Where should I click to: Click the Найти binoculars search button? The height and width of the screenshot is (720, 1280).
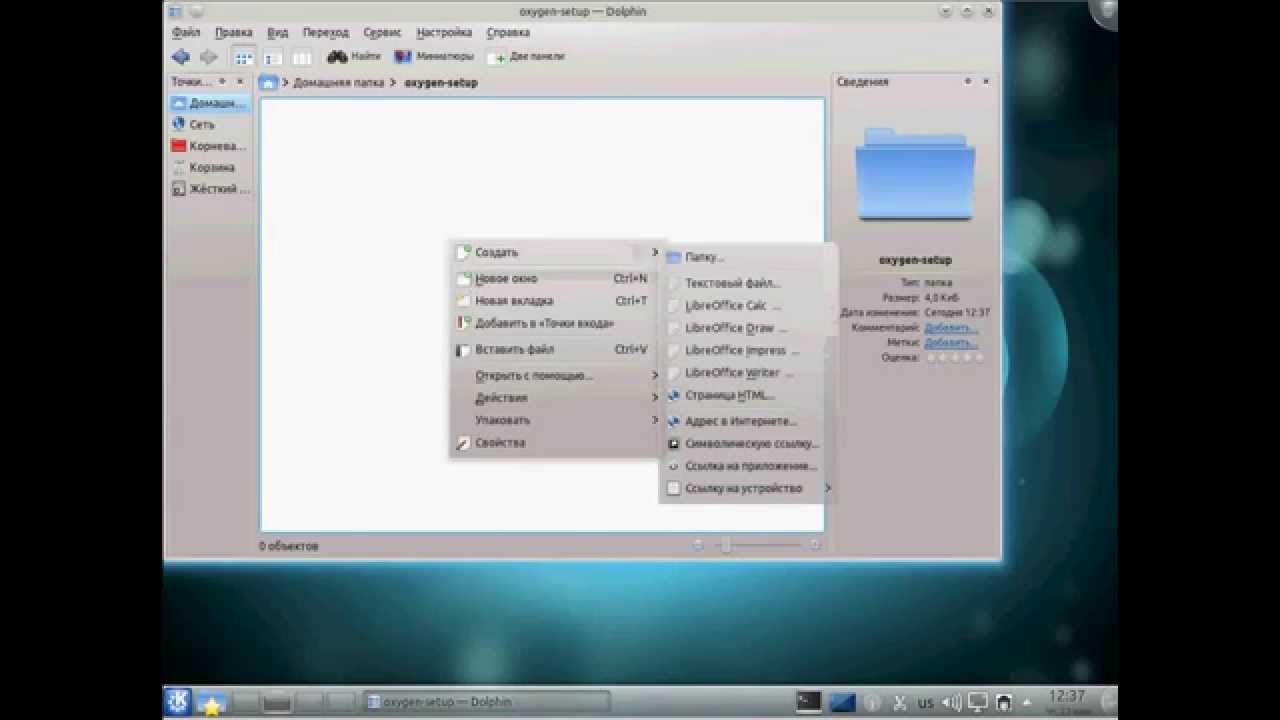tap(354, 57)
